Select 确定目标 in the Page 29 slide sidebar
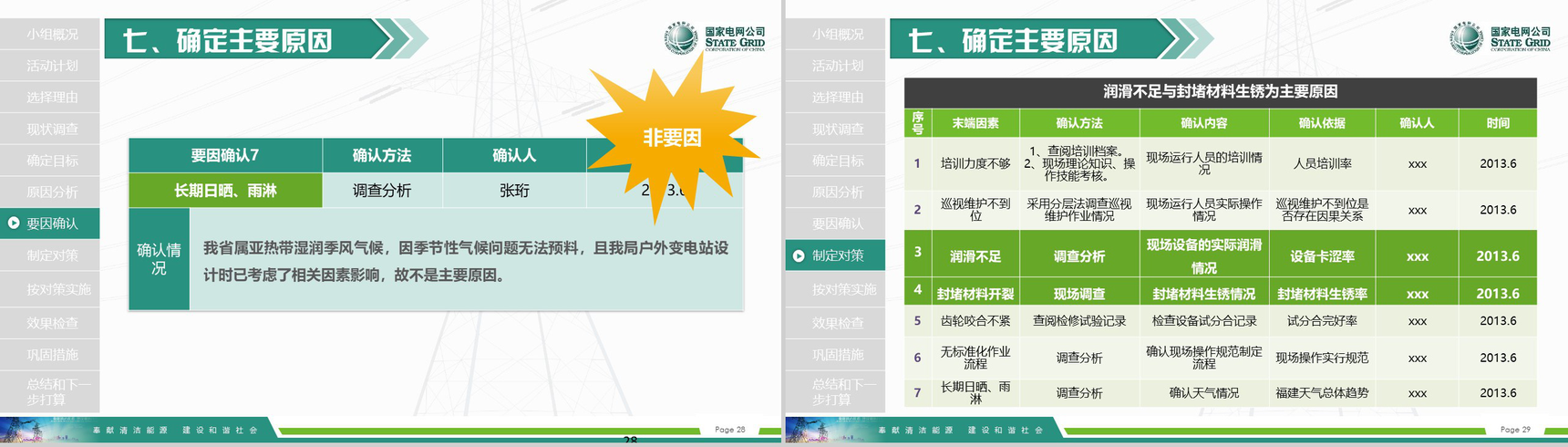The width and height of the screenshot is (1568, 447). [x=835, y=161]
